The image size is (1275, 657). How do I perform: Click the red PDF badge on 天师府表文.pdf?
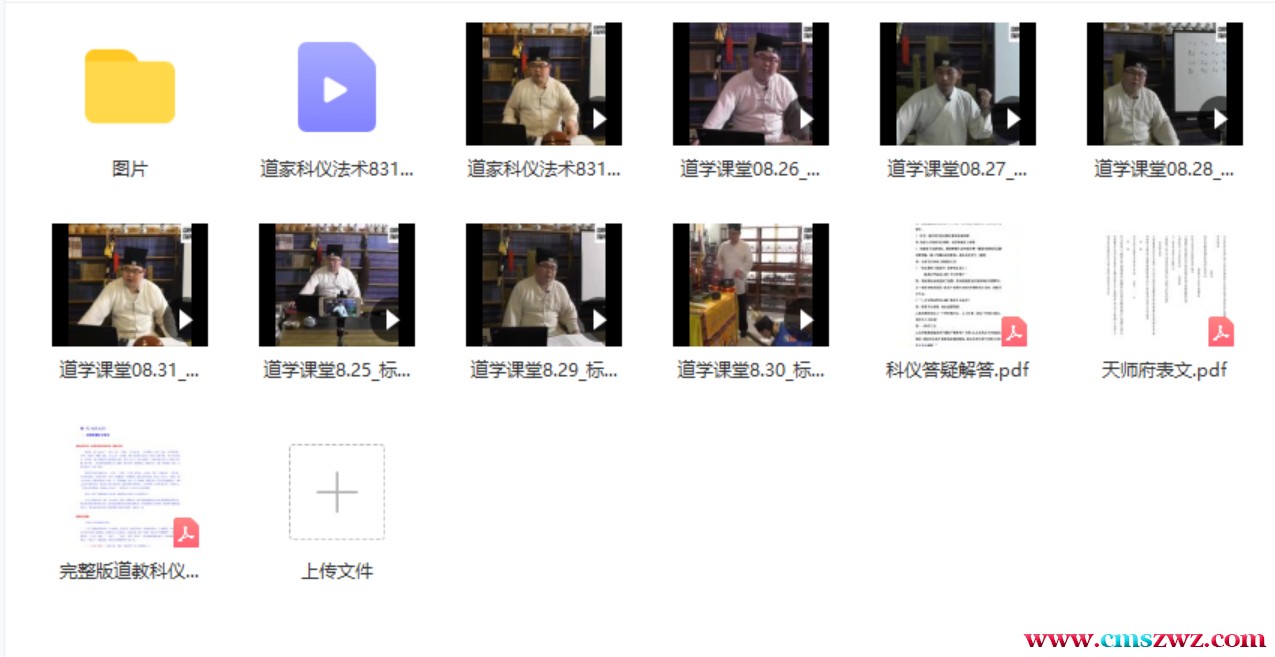pos(1220,331)
